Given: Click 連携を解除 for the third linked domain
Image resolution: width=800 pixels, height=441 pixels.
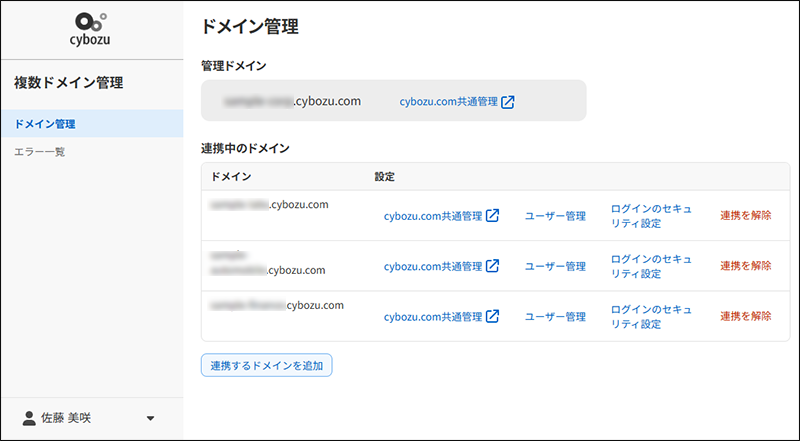Looking at the screenshot, I should 745,316.
